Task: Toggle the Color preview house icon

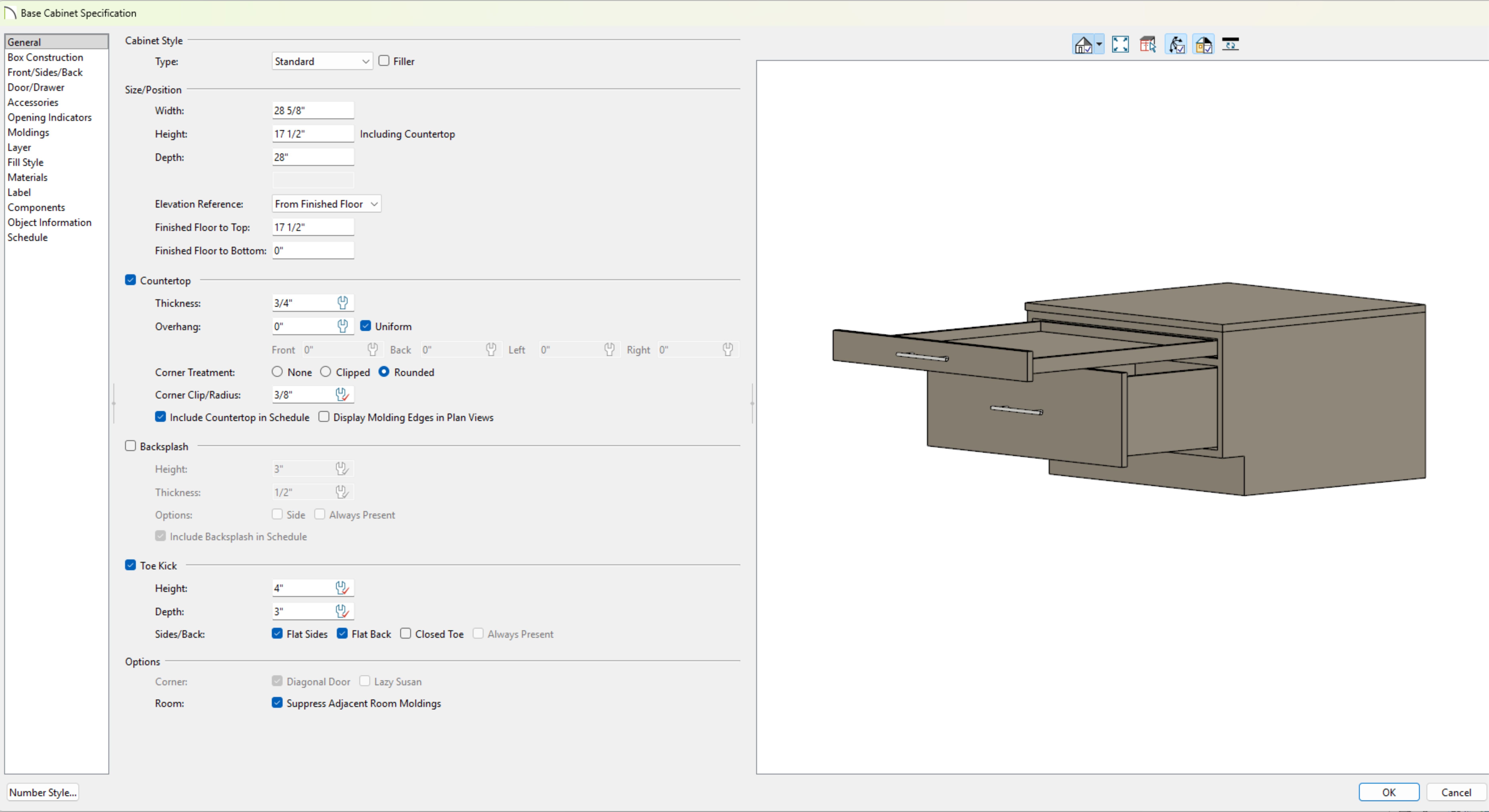Action: point(1203,44)
